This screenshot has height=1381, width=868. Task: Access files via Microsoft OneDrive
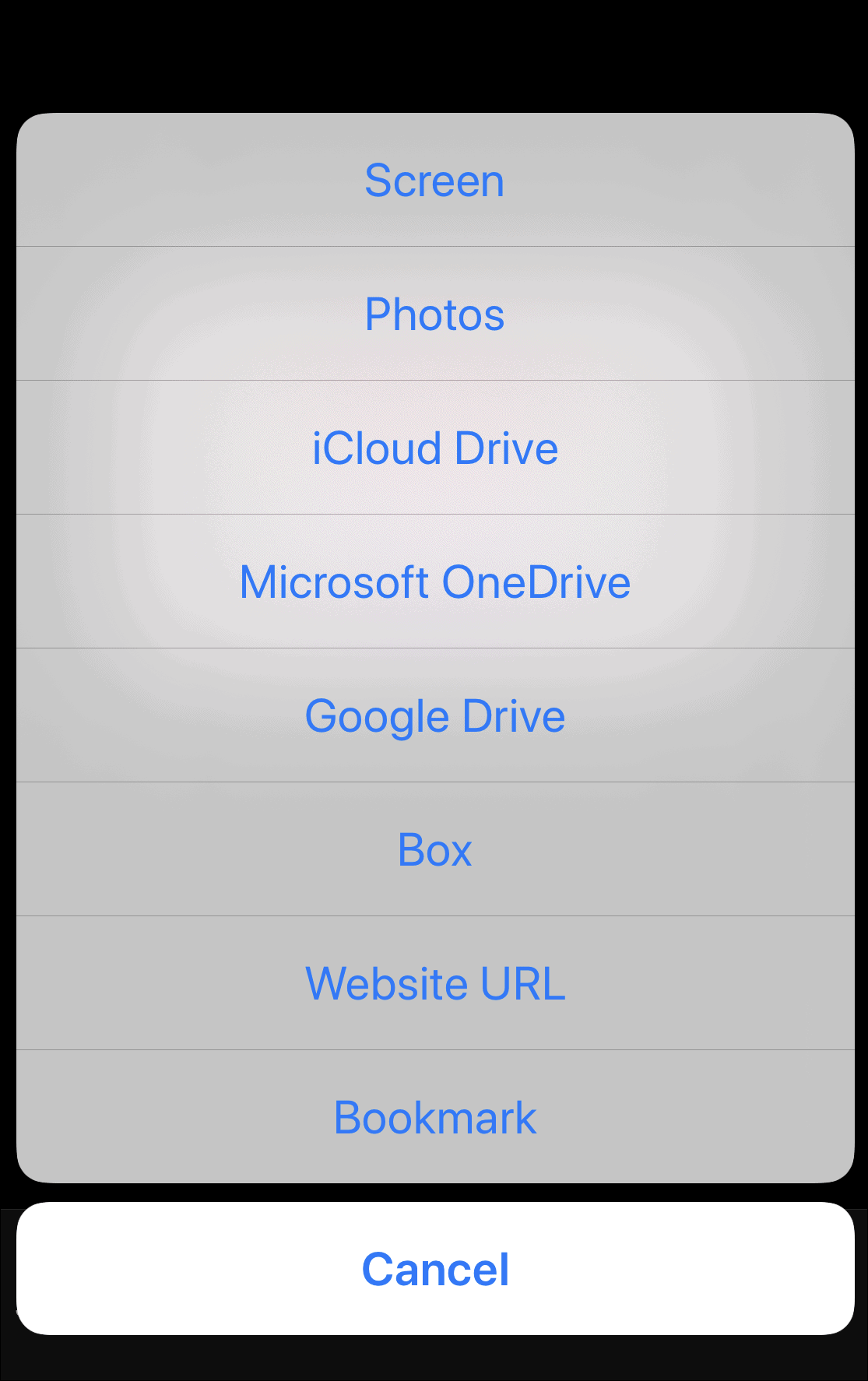(435, 582)
